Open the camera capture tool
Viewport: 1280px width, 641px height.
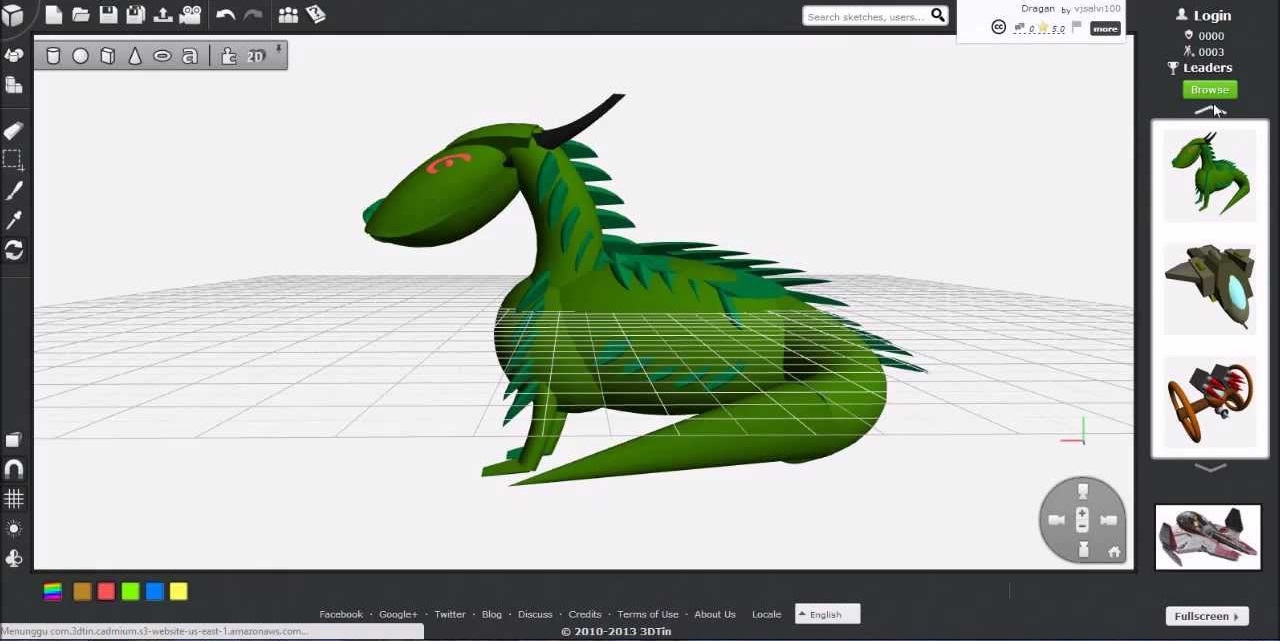pos(190,14)
